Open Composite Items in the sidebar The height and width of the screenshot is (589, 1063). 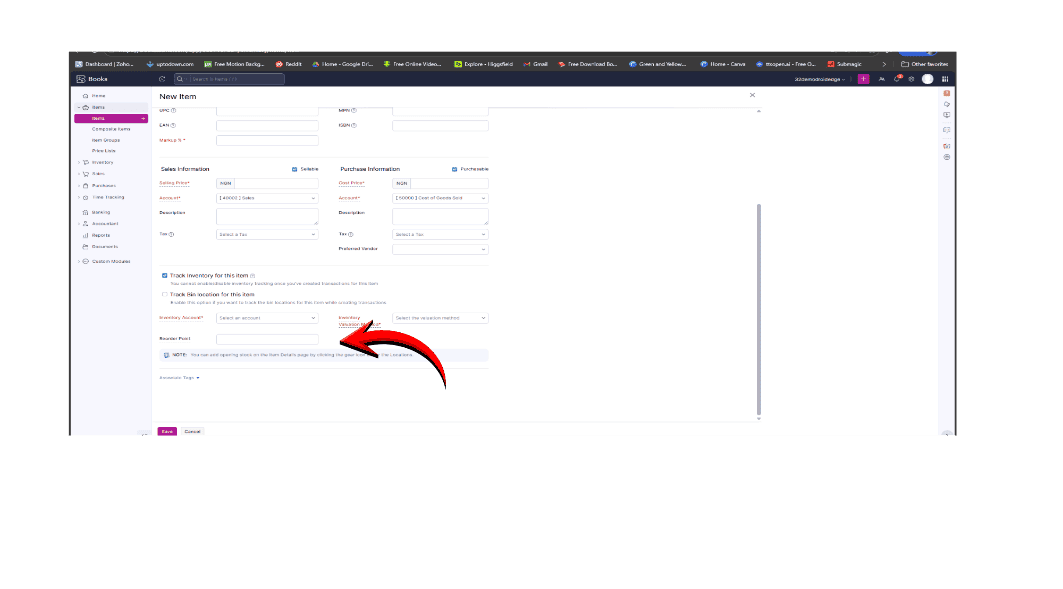[x=111, y=129]
